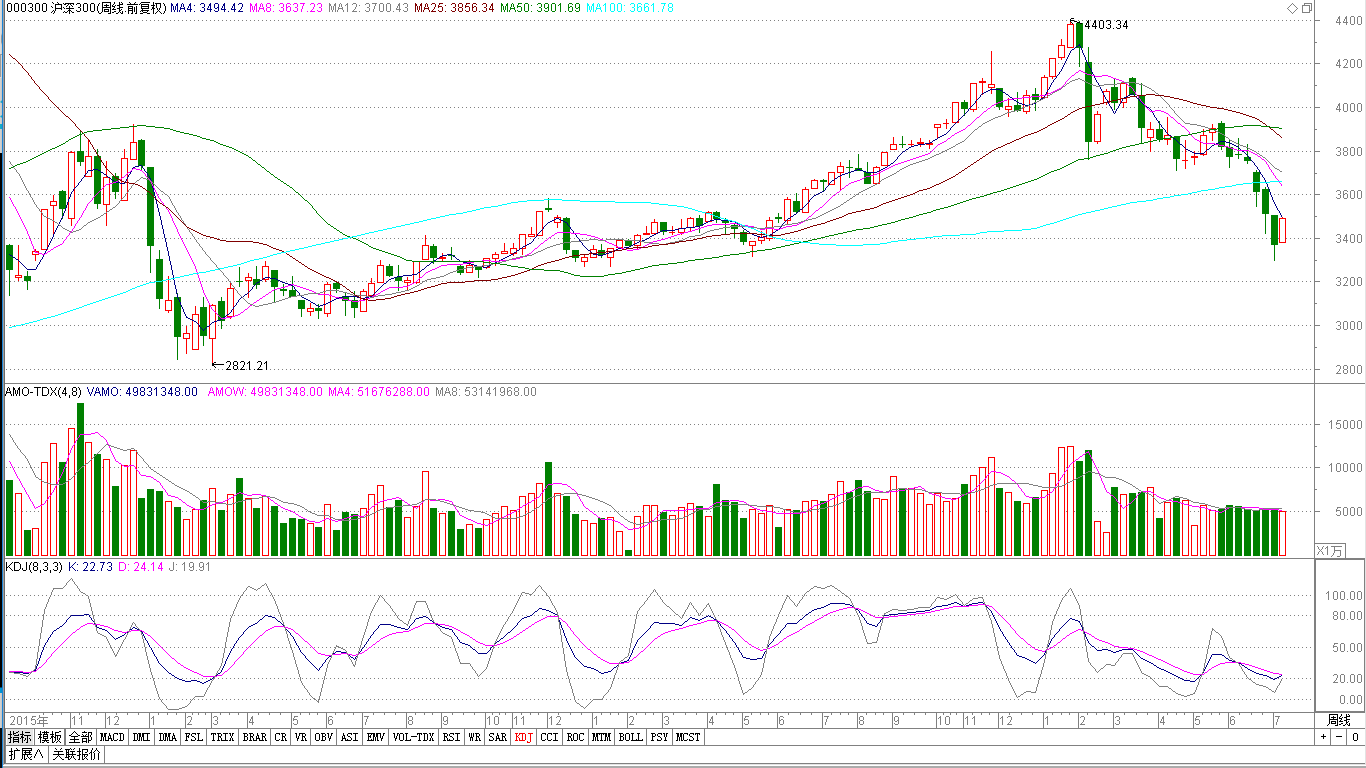Select the PSY indicator tab
Viewport: 1366px width, 768px height.
coord(659,737)
